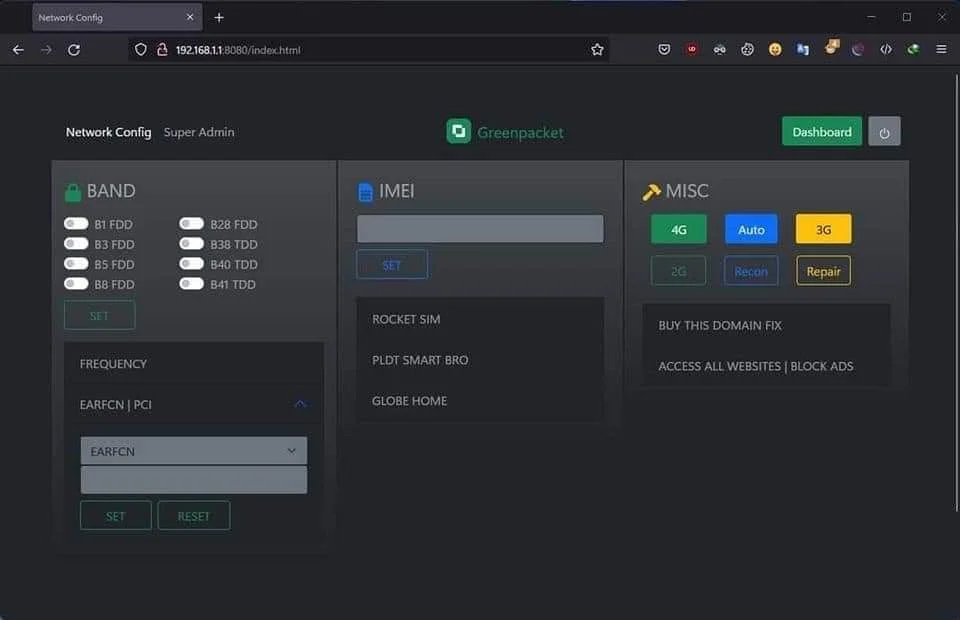This screenshot has height=620, width=960.
Task: Click the browser address bar URL
Action: [238, 50]
